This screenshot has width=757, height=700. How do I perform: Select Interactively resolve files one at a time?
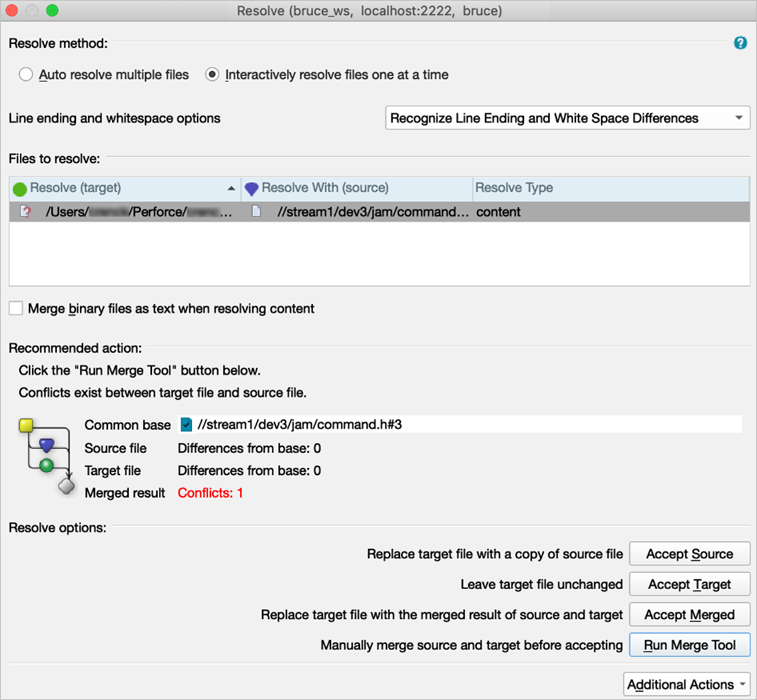(x=212, y=75)
